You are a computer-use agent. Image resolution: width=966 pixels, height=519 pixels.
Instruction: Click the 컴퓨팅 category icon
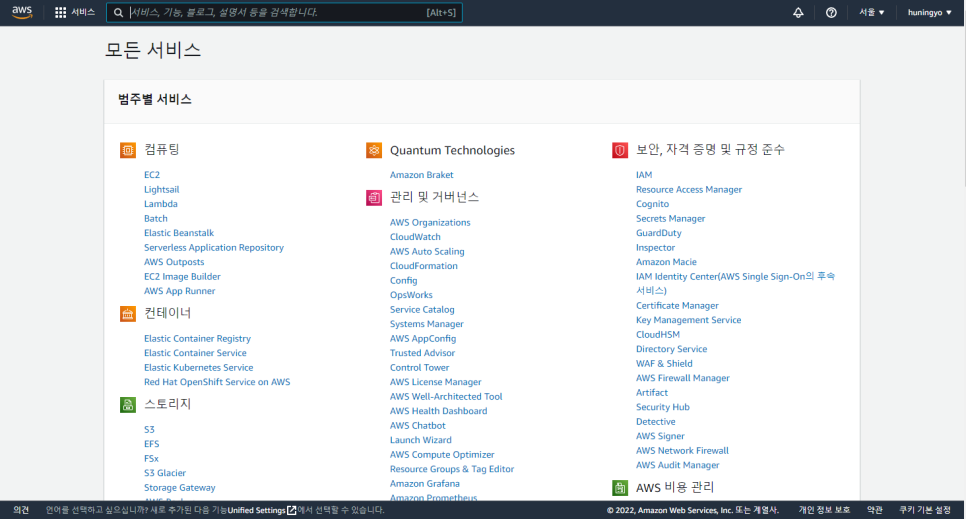128,150
